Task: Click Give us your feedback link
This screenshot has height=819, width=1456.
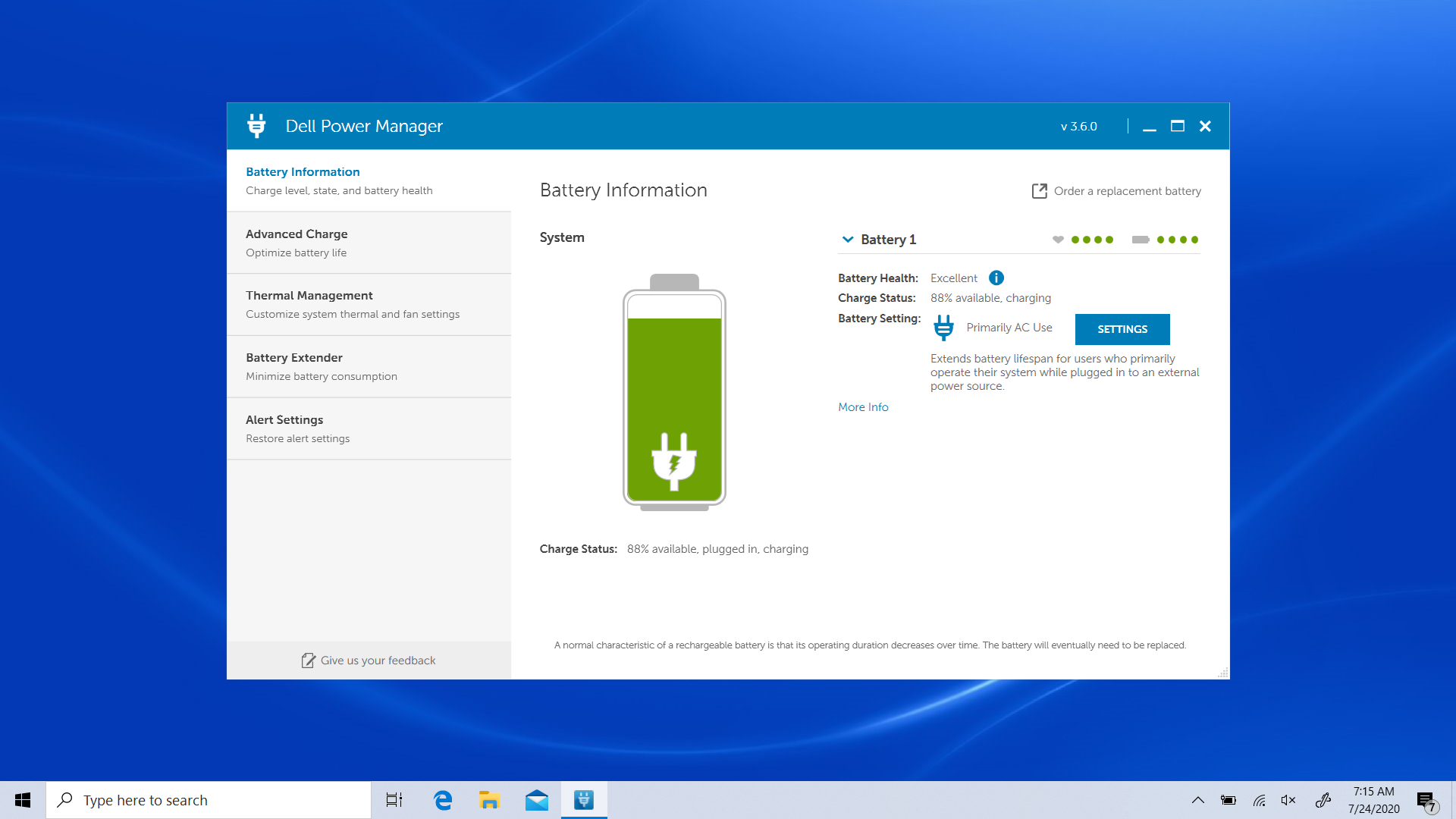Action: pos(378,661)
